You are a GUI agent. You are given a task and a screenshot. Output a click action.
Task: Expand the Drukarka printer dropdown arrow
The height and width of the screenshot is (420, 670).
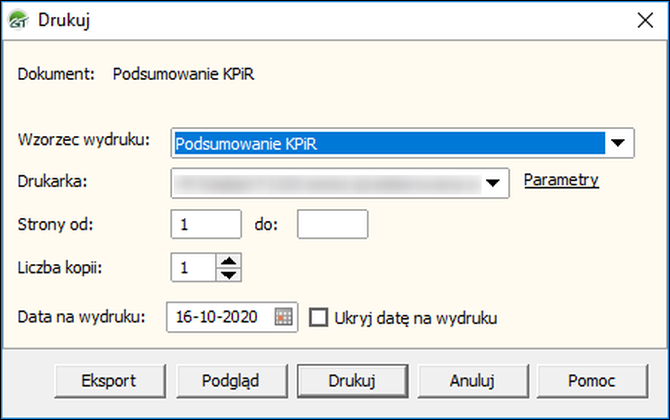492,183
